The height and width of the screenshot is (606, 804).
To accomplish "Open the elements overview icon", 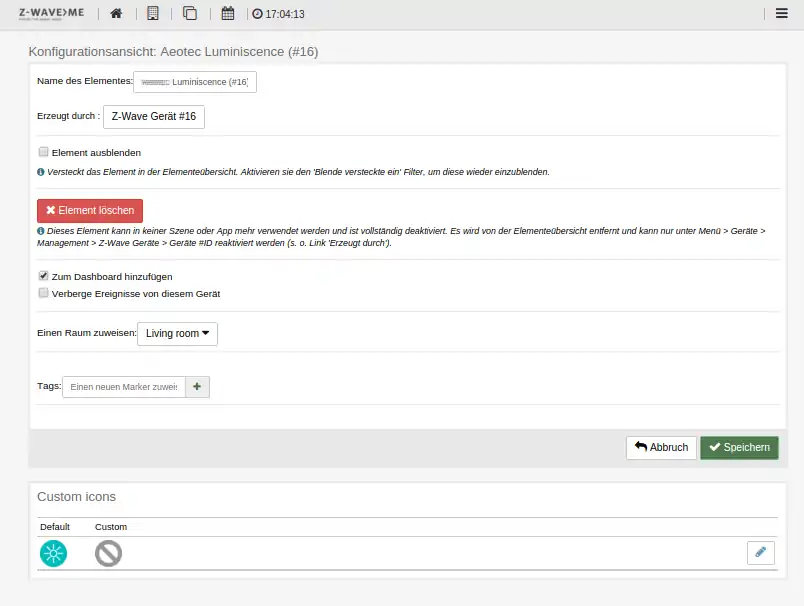I will tap(190, 13).
